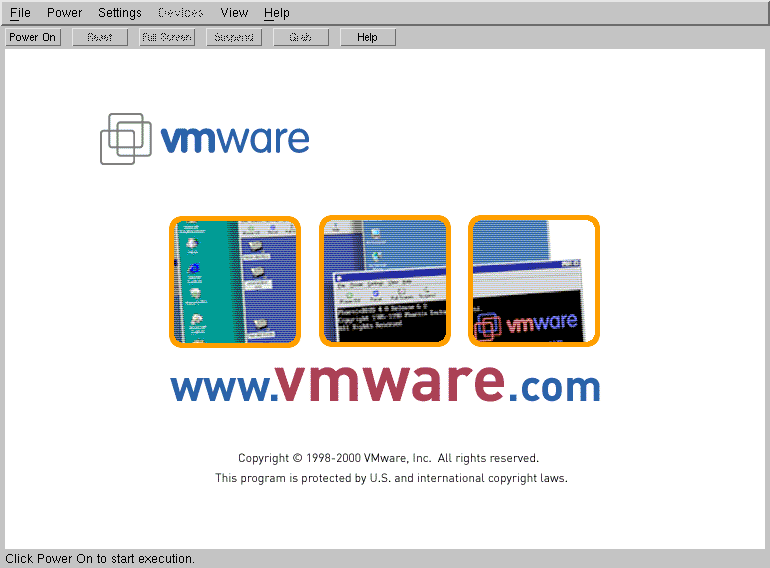Open the File menu
Viewport: 770px width, 568px height.
20,13
